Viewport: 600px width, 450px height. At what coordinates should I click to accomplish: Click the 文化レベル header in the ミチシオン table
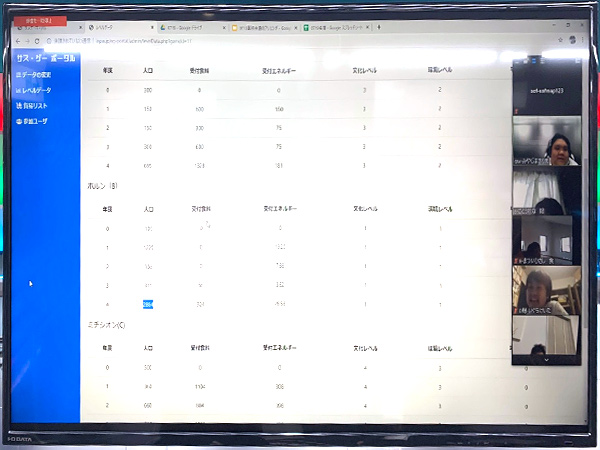pos(365,348)
